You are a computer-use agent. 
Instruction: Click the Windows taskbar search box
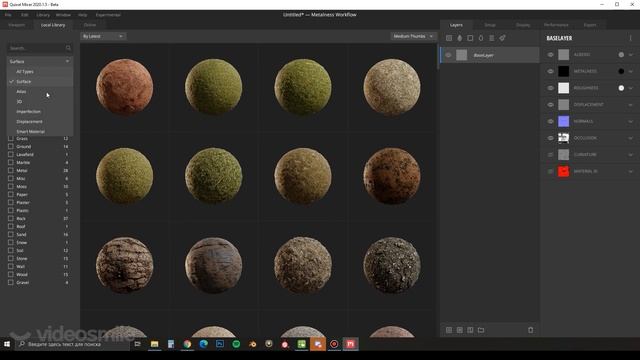point(73,344)
